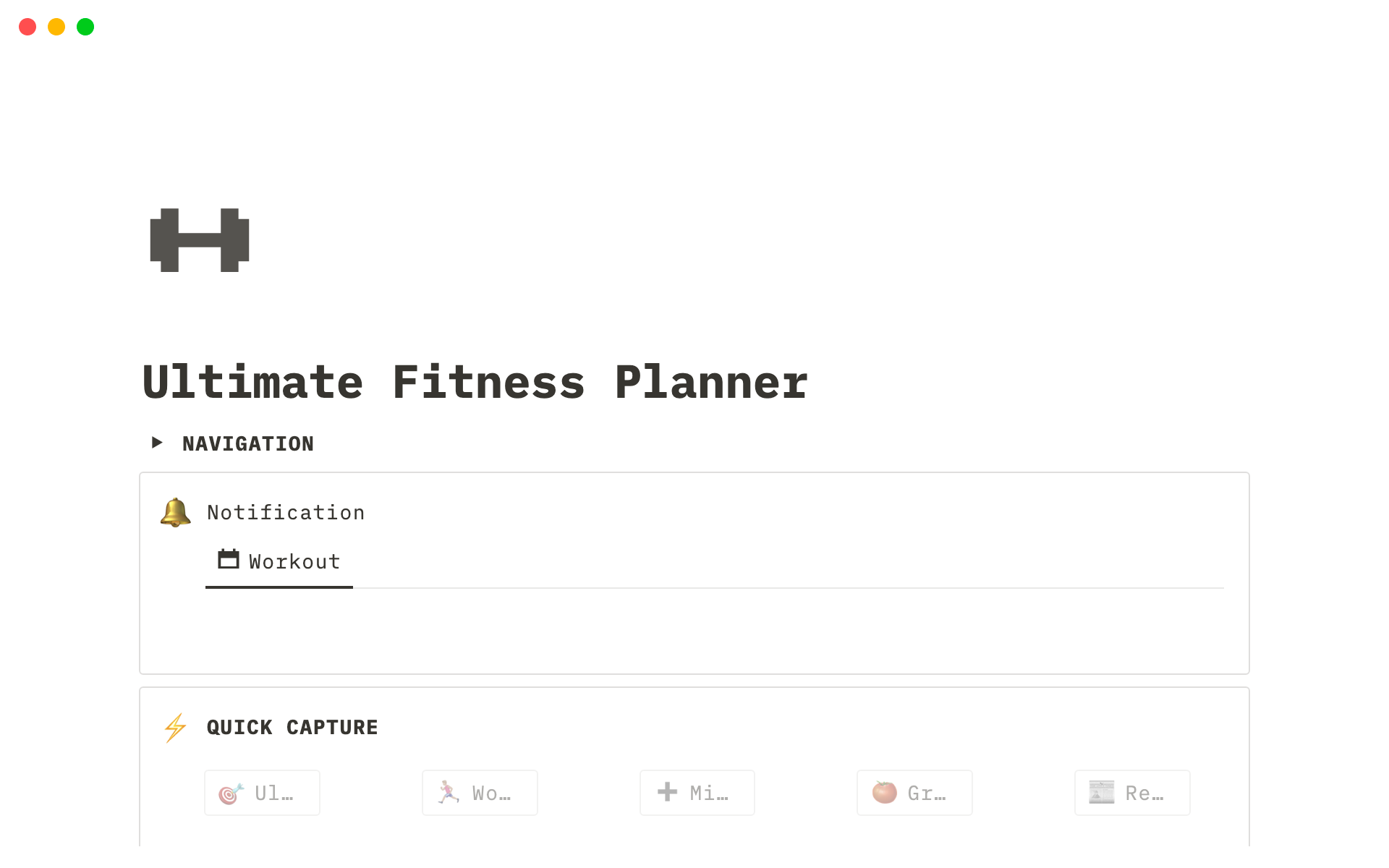Click the newspaper icon quick capture shortcut

tap(1101, 792)
